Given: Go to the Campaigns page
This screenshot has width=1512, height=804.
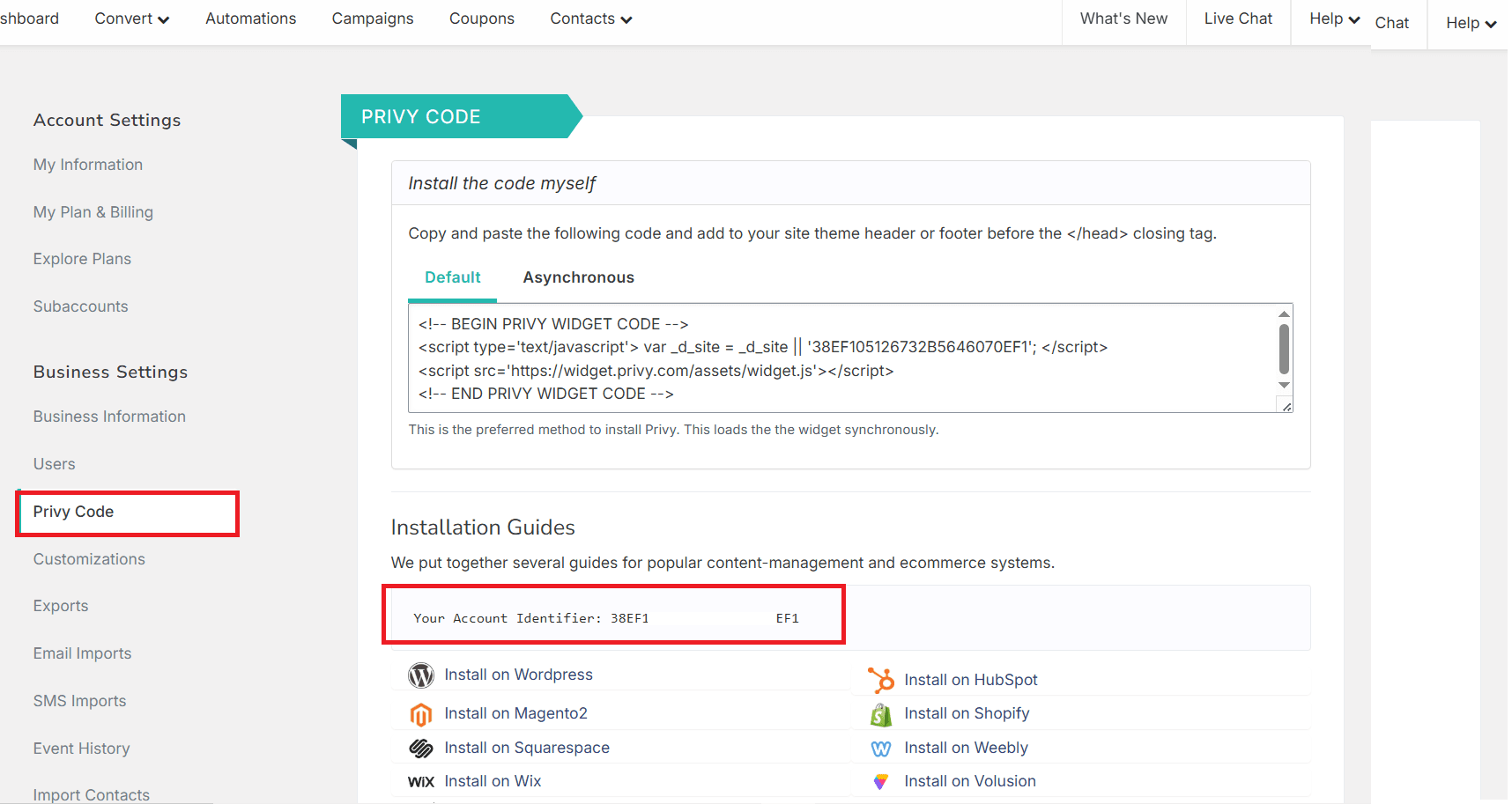Looking at the screenshot, I should (372, 18).
